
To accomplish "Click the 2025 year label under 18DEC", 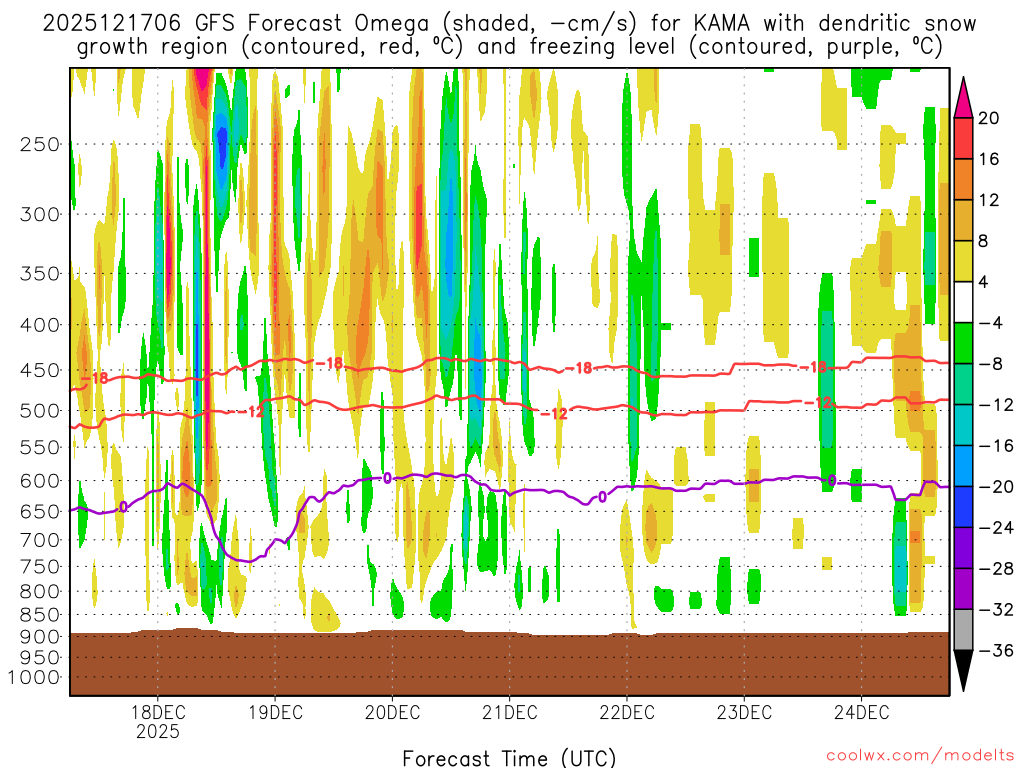I will pyautogui.click(x=157, y=731).
